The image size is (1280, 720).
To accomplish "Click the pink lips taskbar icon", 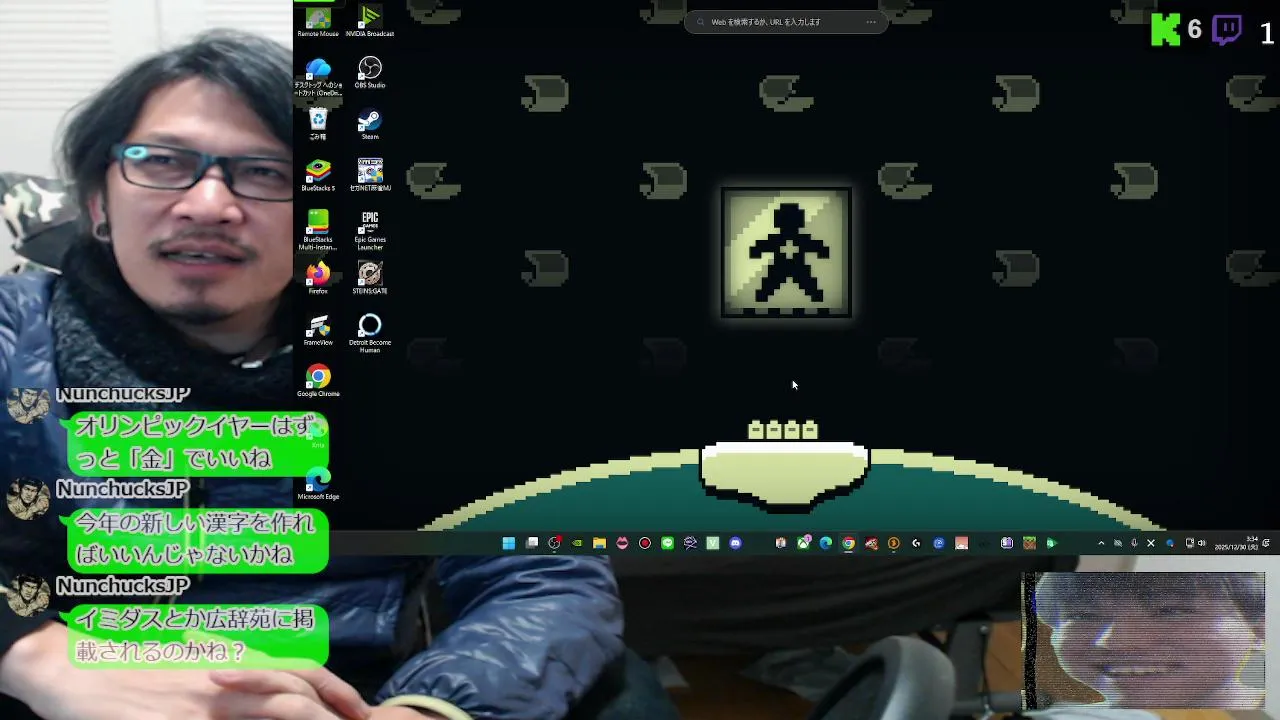I will (x=622, y=543).
